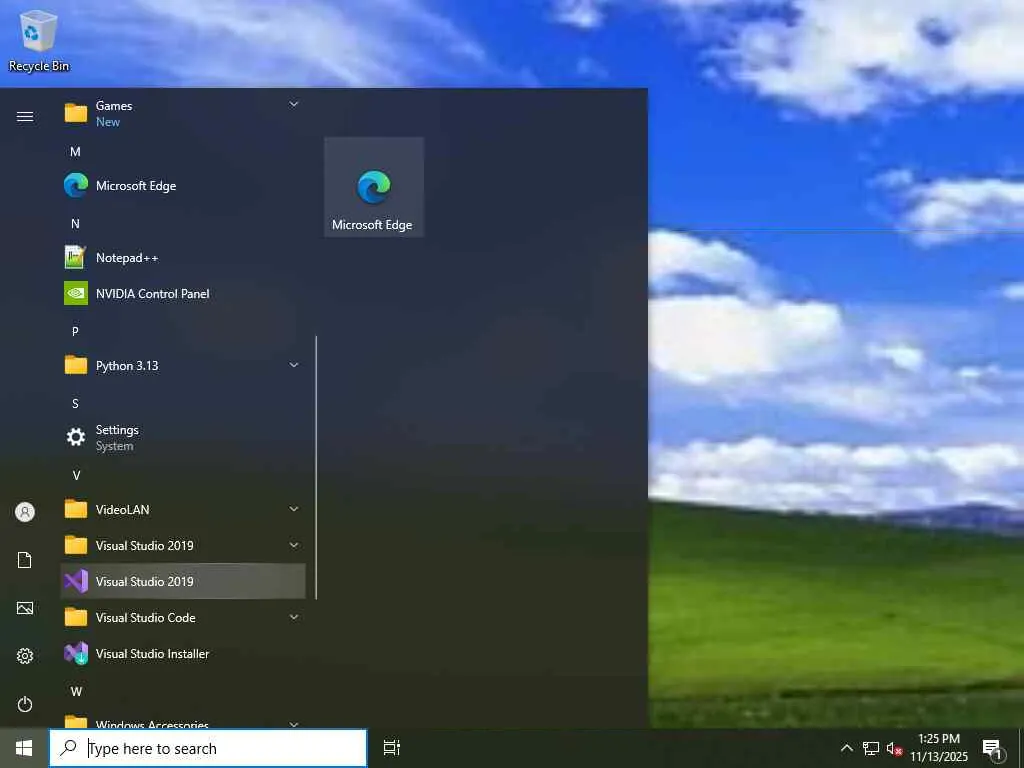The width and height of the screenshot is (1024, 768).
Task: Jump to letter N section header
Action: 75,223
